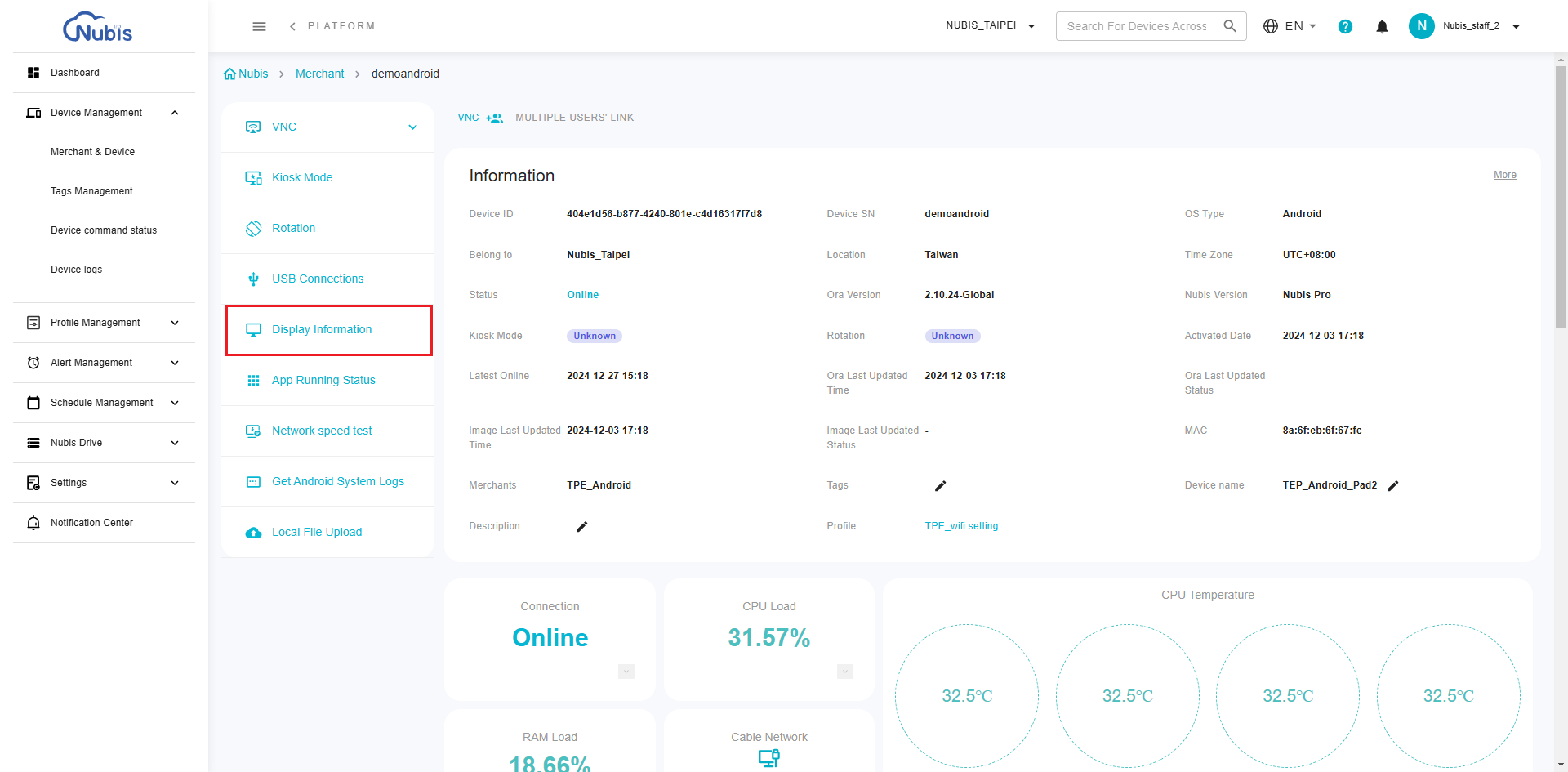Click the breadcrumb home icon
The height and width of the screenshot is (772, 1568).
coord(229,74)
